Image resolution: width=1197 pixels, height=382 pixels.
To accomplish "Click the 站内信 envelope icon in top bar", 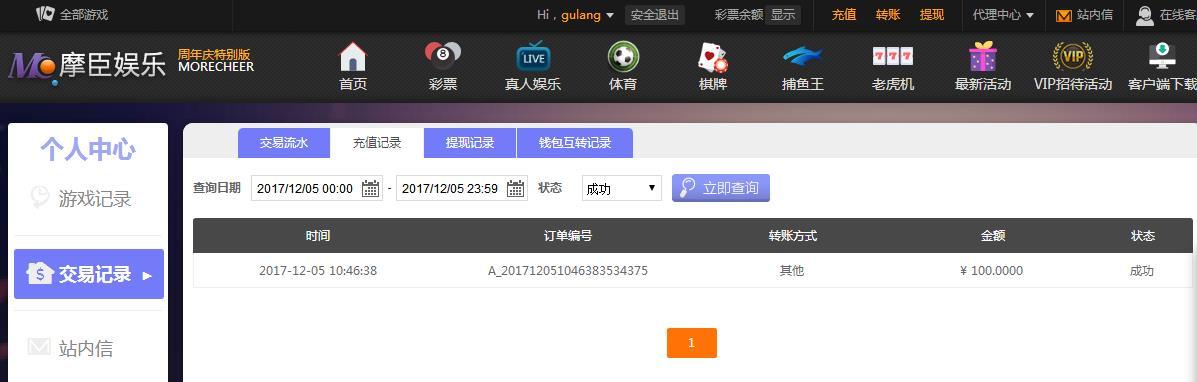I will [1063, 15].
